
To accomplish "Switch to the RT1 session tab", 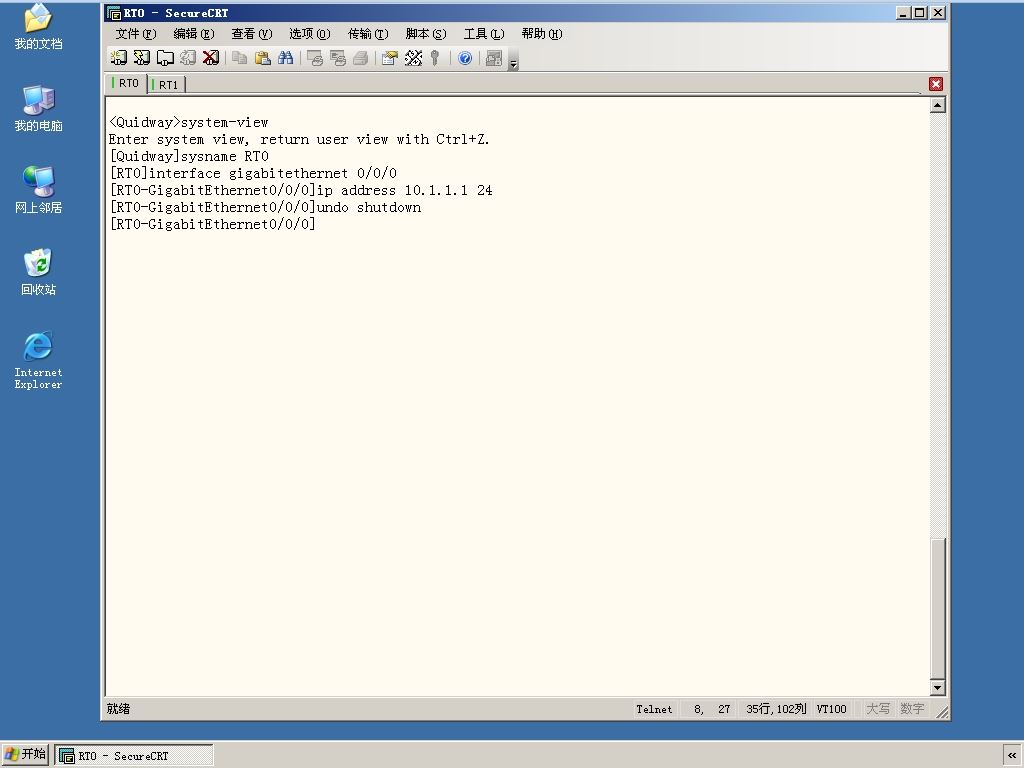I will (167, 84).
